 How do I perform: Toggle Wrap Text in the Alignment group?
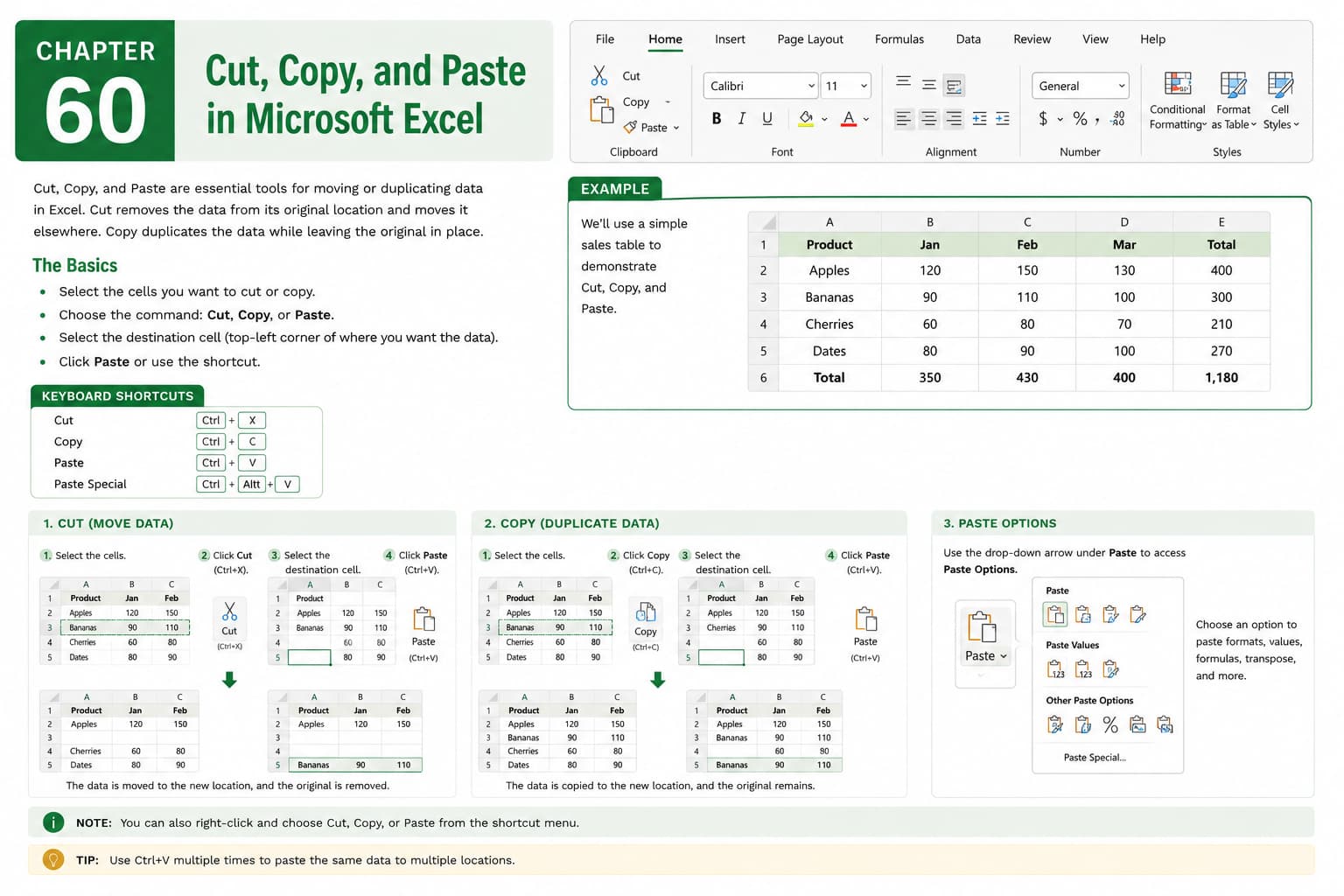(x=954, y=86)
